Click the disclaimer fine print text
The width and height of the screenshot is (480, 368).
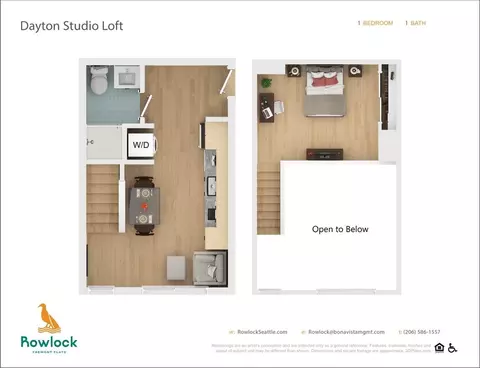[322, 348]
